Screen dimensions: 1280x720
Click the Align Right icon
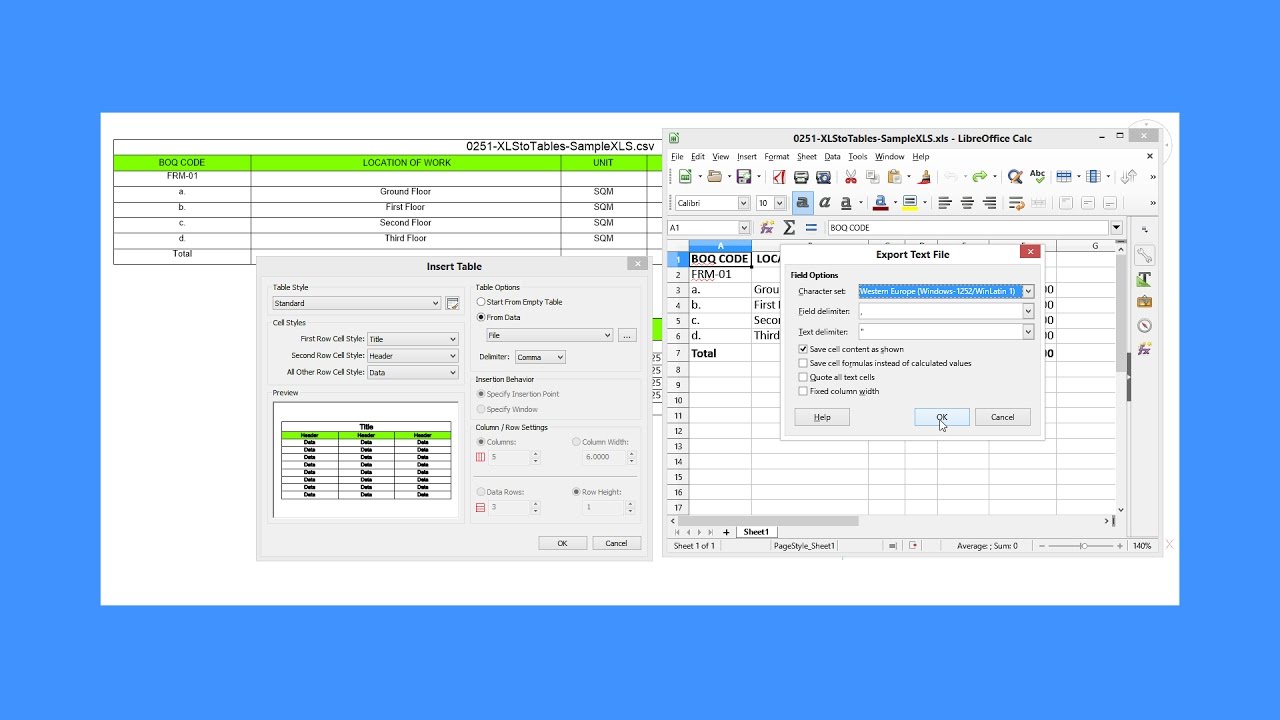(989, 203)
